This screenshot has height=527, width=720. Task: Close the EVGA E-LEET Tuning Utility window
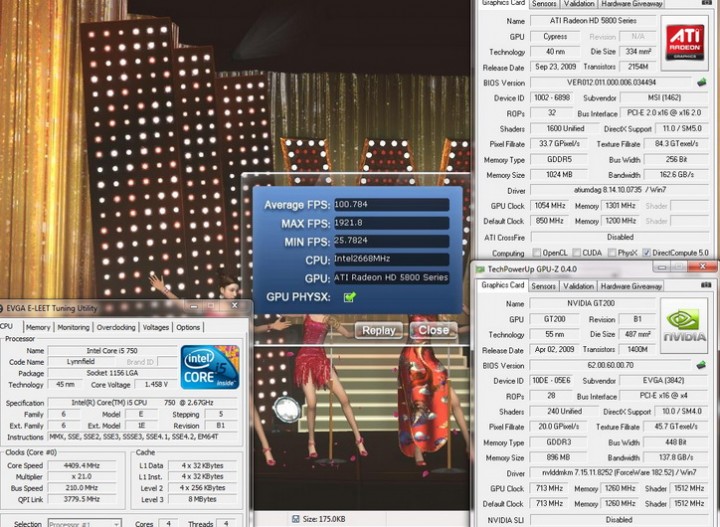click(x=235, y=306)
